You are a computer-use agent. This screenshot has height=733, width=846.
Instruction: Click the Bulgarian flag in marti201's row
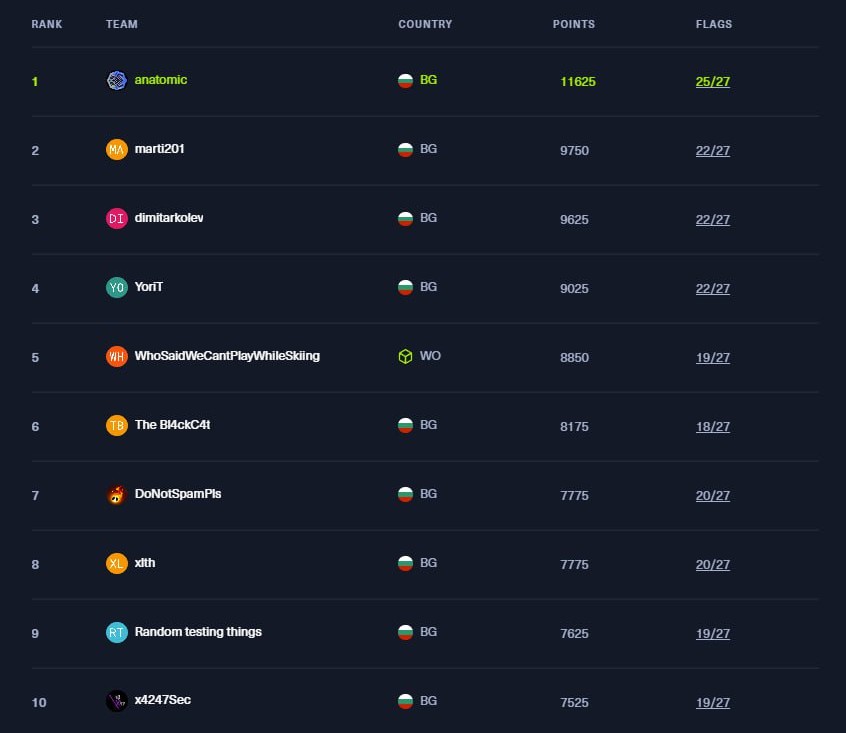pyautogui.click(x=405, y=149)
